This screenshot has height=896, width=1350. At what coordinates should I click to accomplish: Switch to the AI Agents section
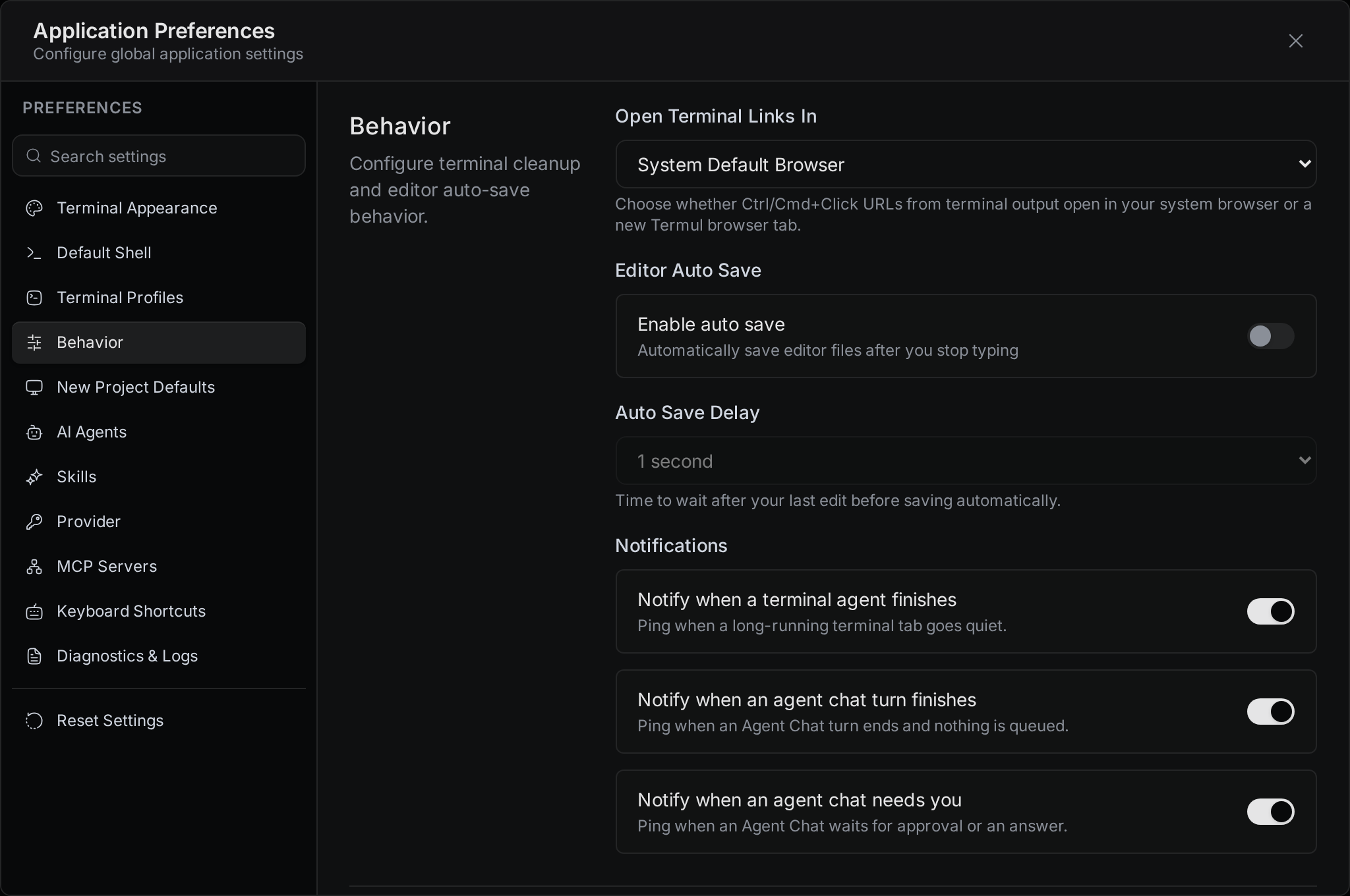(x=159, y=432)
